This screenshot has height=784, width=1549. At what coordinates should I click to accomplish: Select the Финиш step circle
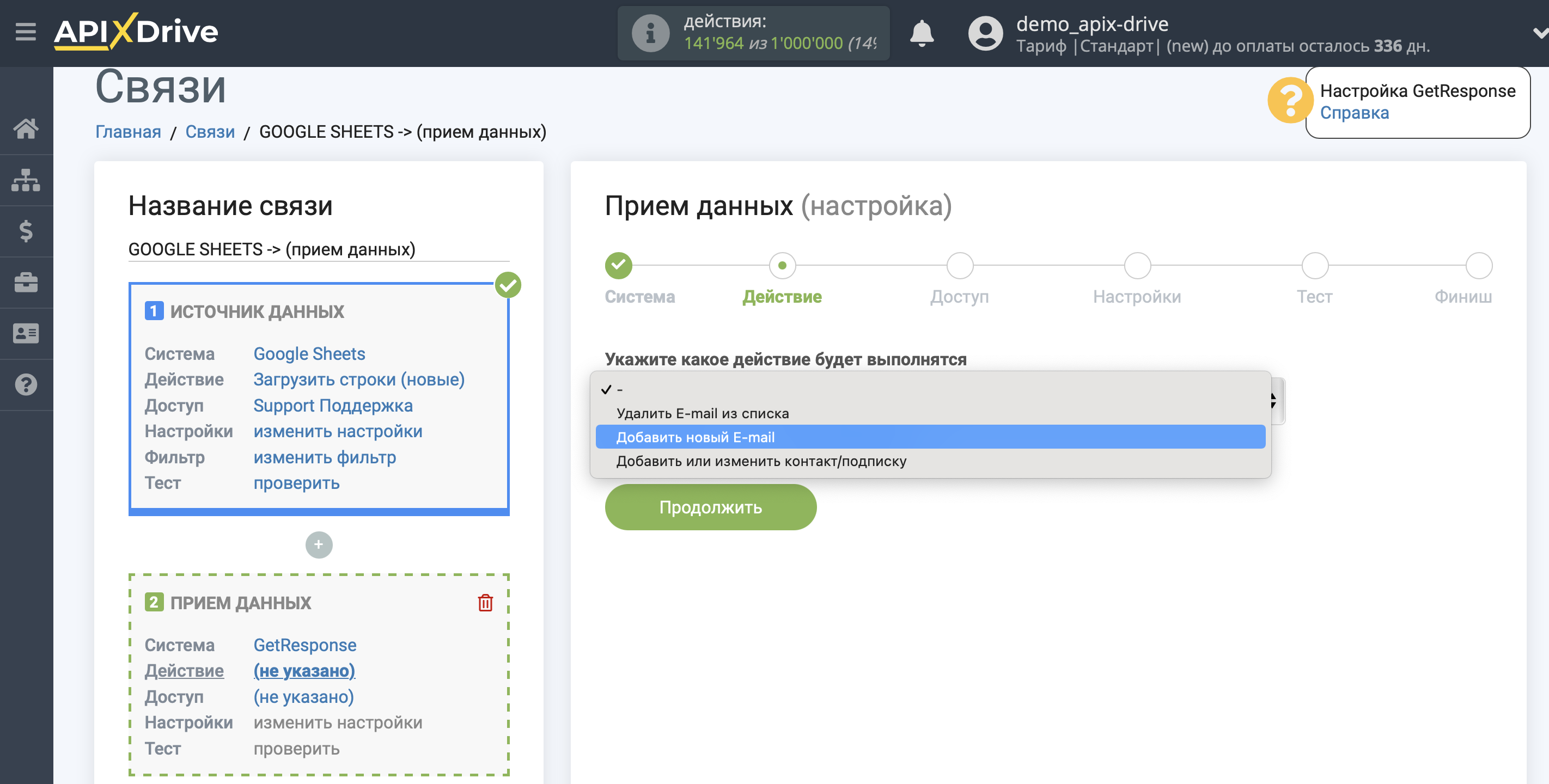[x=1479, y=265]
